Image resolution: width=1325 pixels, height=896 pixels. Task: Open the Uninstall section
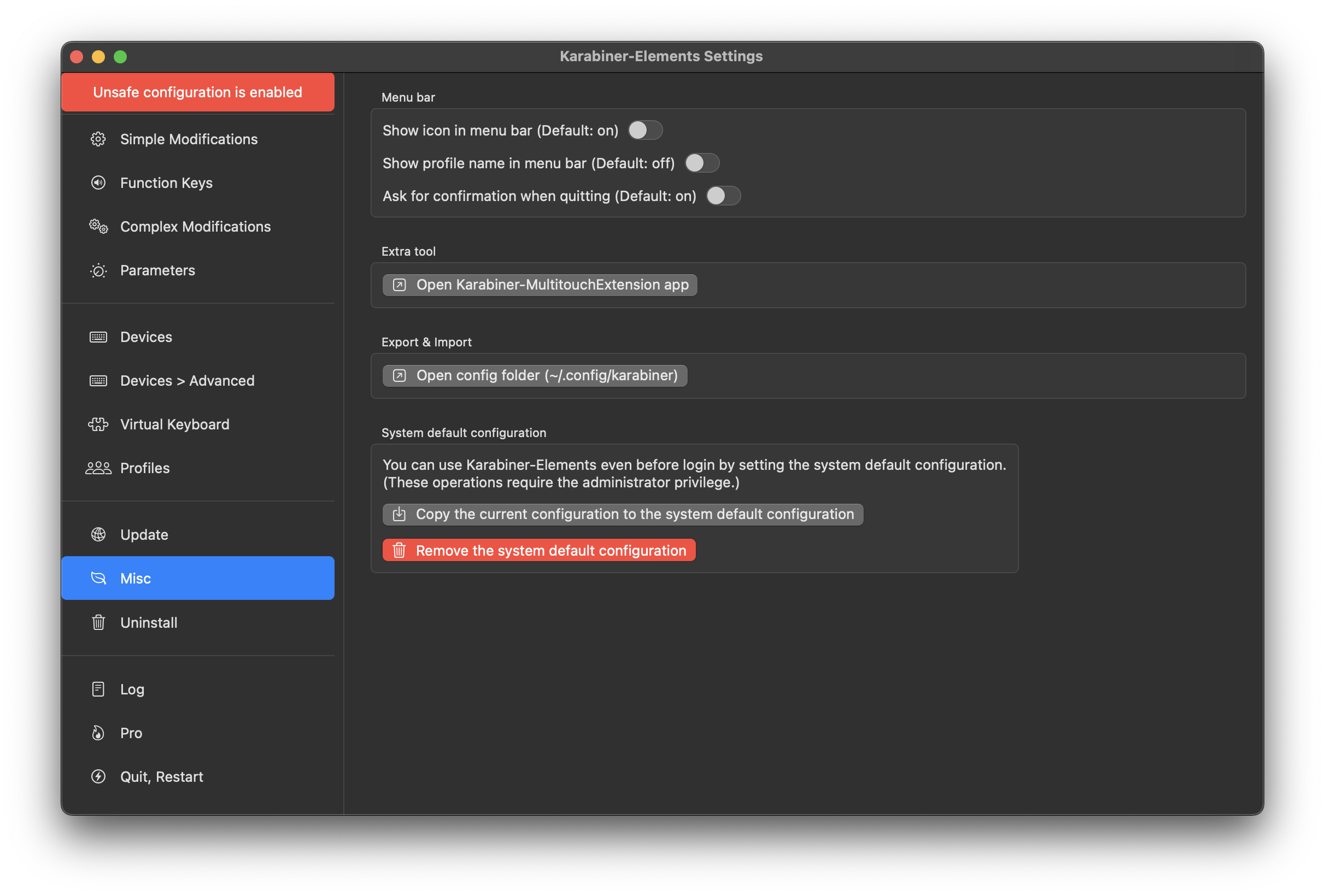[x=198, y=622]
